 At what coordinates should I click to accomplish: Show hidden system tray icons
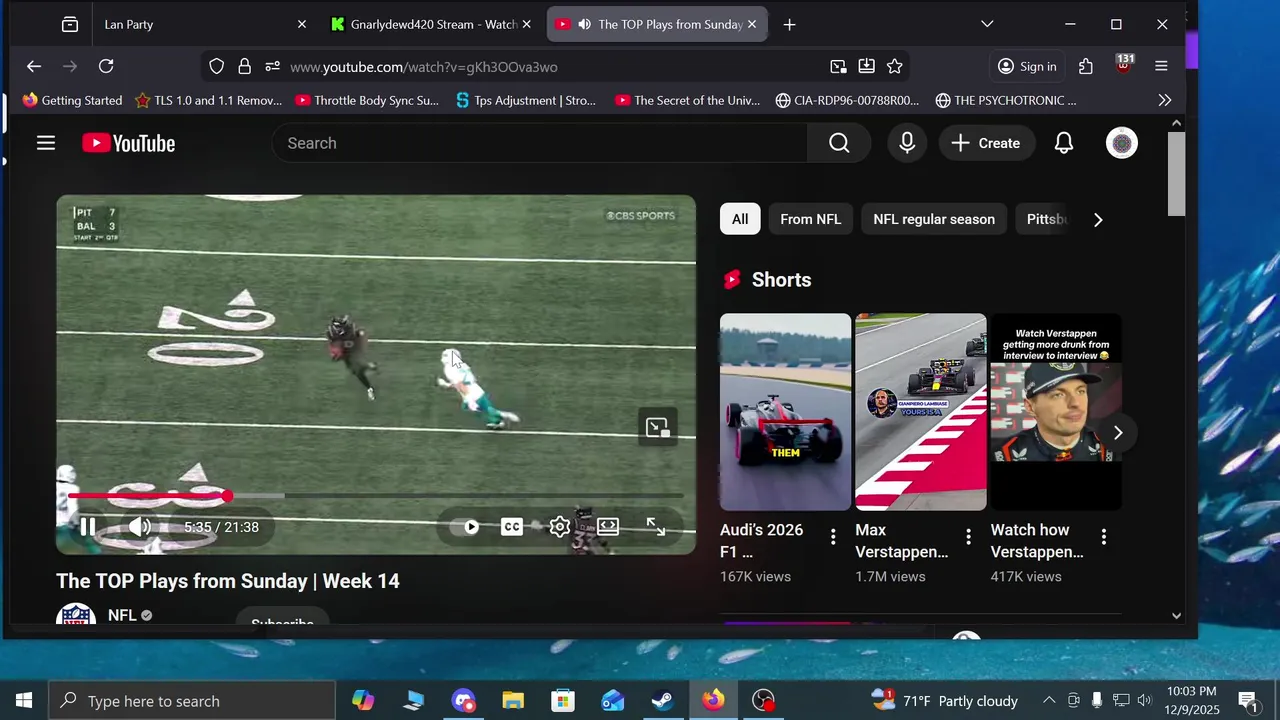tap(1048, 700)
